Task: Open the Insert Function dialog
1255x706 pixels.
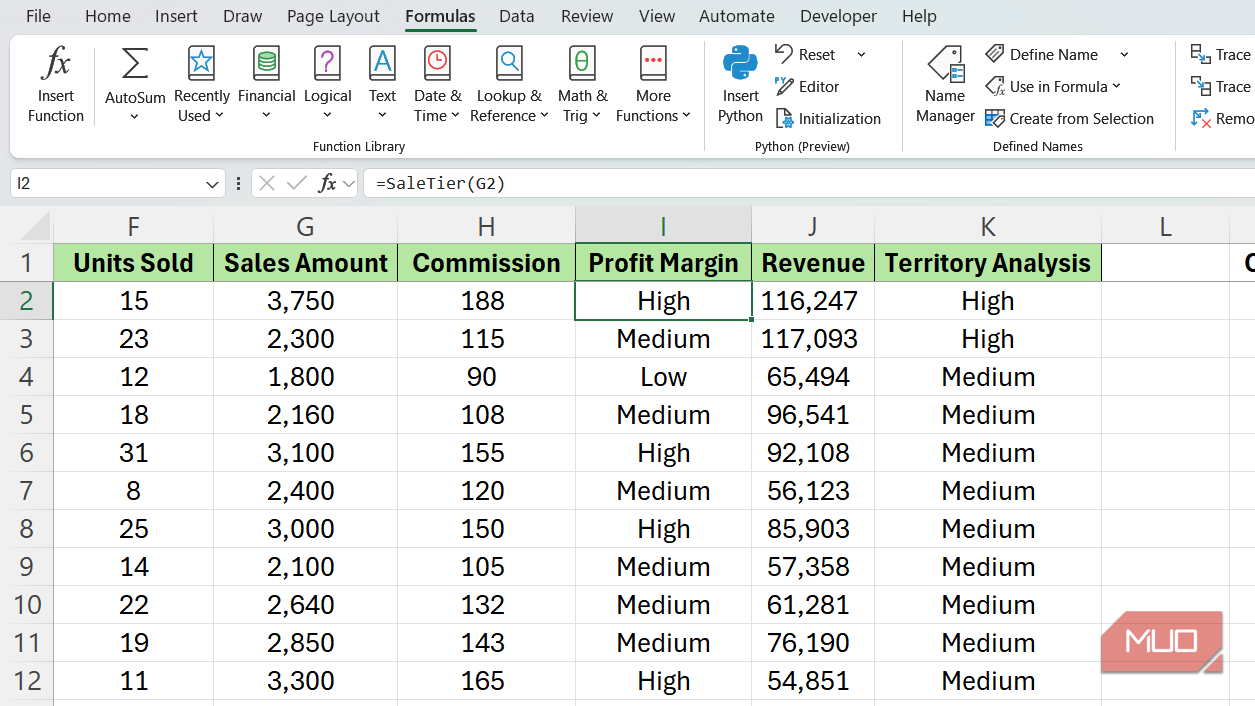Action: 56,85
